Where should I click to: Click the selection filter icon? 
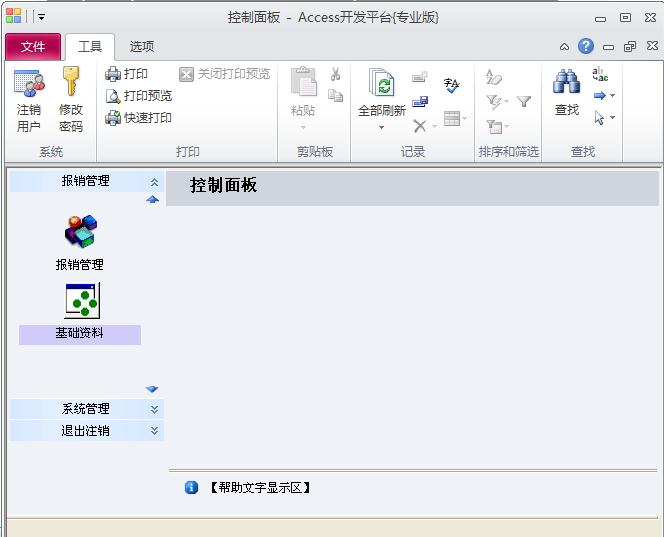(493, 102)
